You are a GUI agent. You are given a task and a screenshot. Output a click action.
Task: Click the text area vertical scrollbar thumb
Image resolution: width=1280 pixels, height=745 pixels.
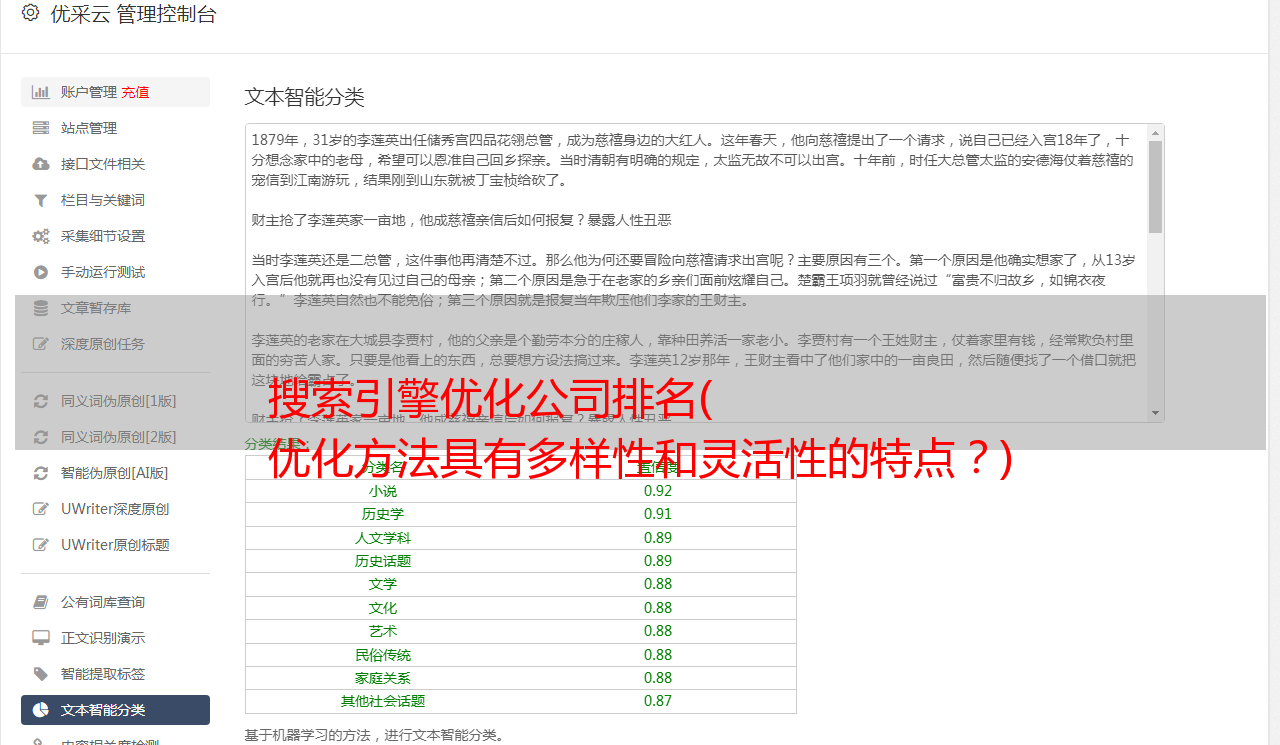click(x=1155, y=187)
